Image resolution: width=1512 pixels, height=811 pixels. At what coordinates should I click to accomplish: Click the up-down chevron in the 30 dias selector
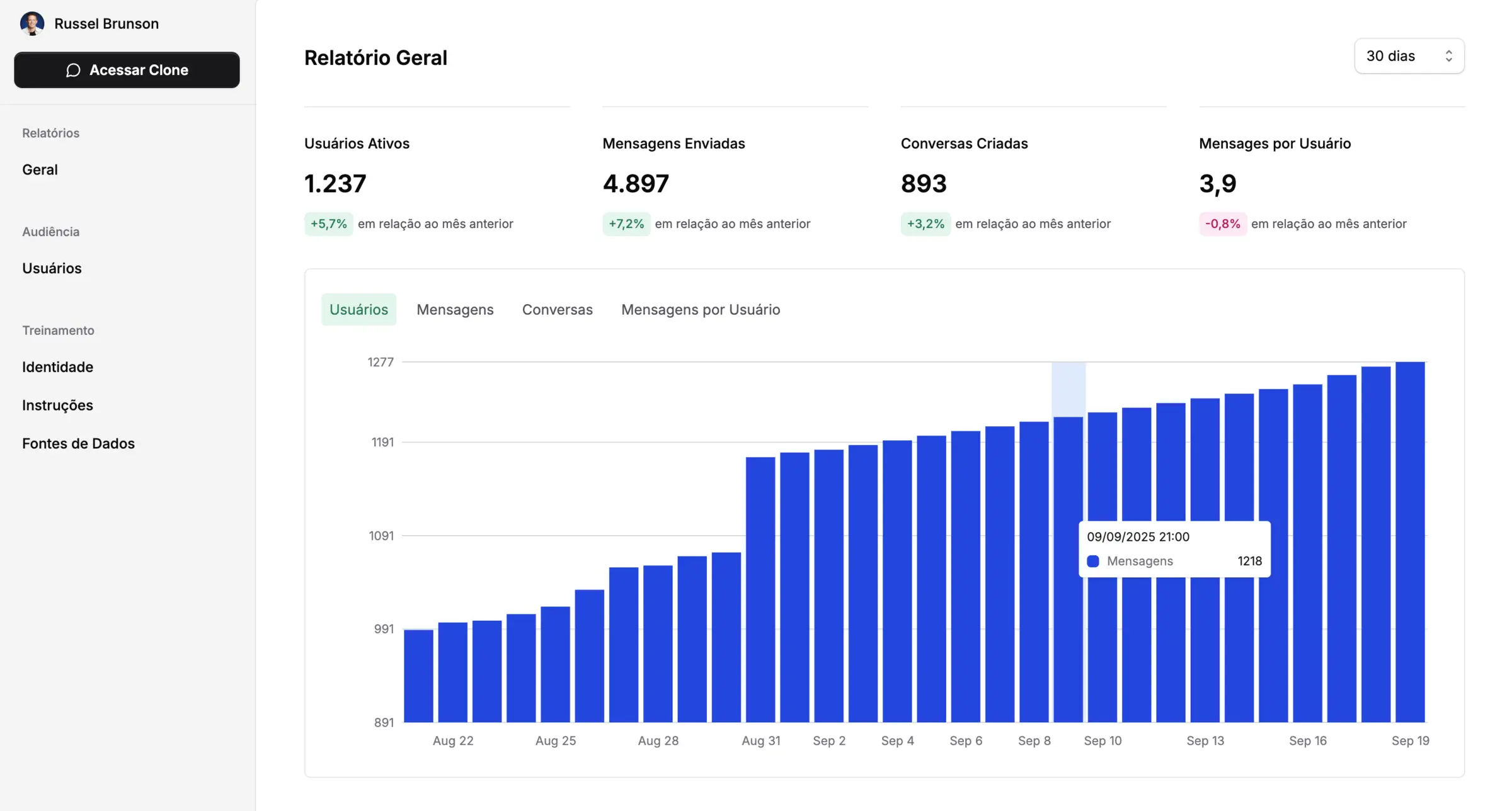[x=1448, y=56]
